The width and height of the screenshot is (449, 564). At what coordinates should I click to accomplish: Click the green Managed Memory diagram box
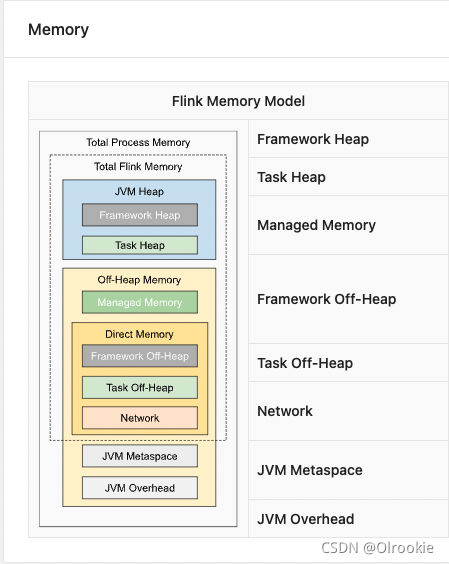tap(140, 302)
